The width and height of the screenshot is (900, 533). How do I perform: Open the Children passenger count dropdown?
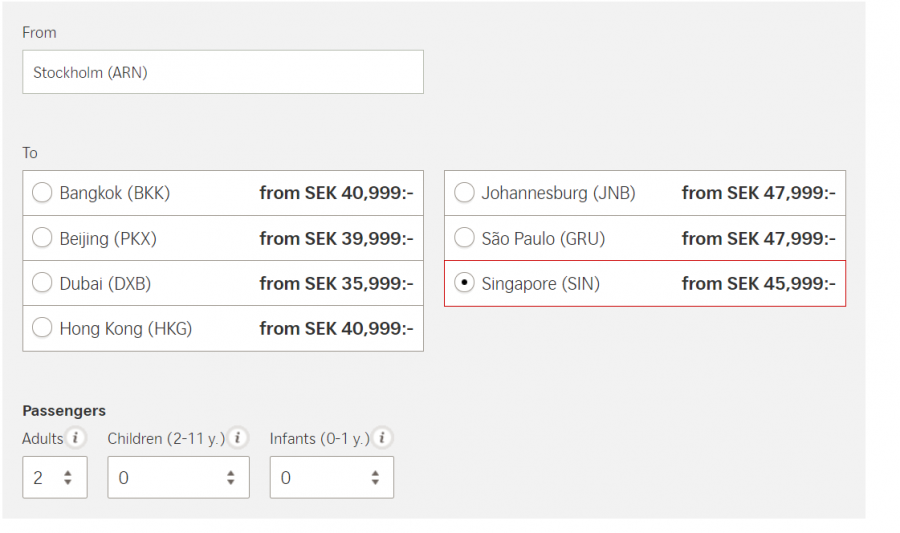[178, 478]
